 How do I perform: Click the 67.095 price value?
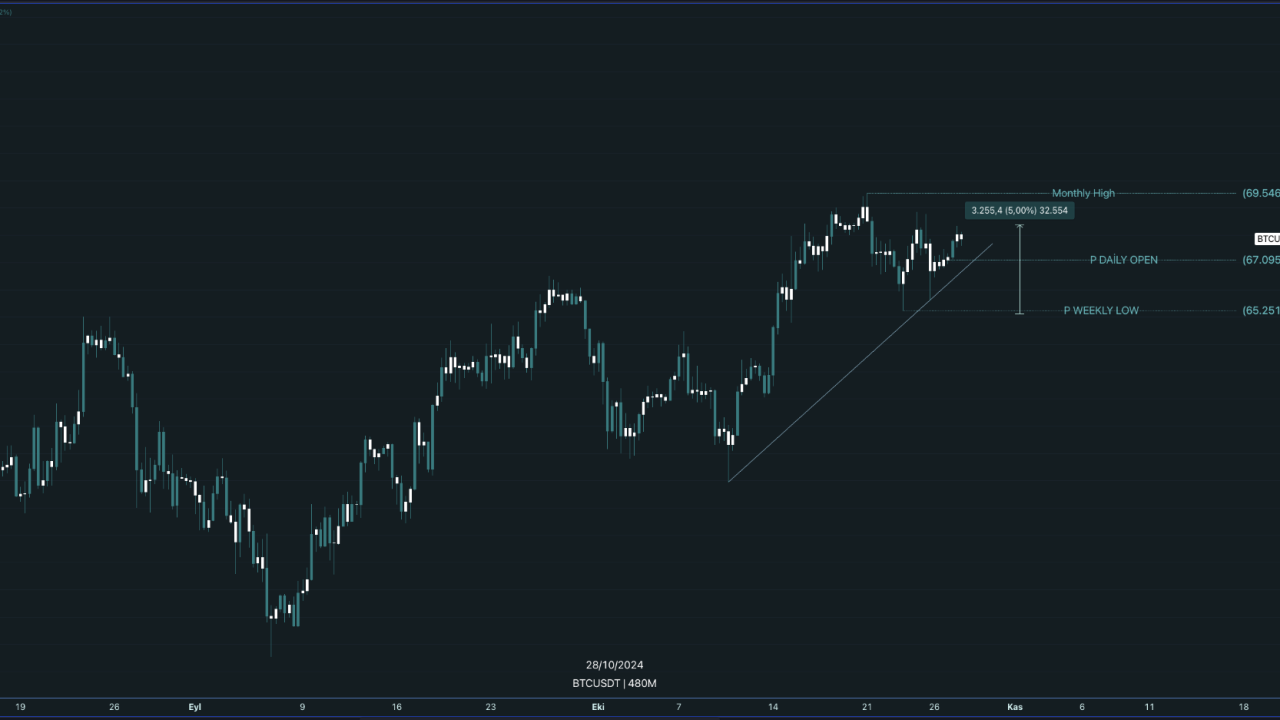tap(1260, 260)
